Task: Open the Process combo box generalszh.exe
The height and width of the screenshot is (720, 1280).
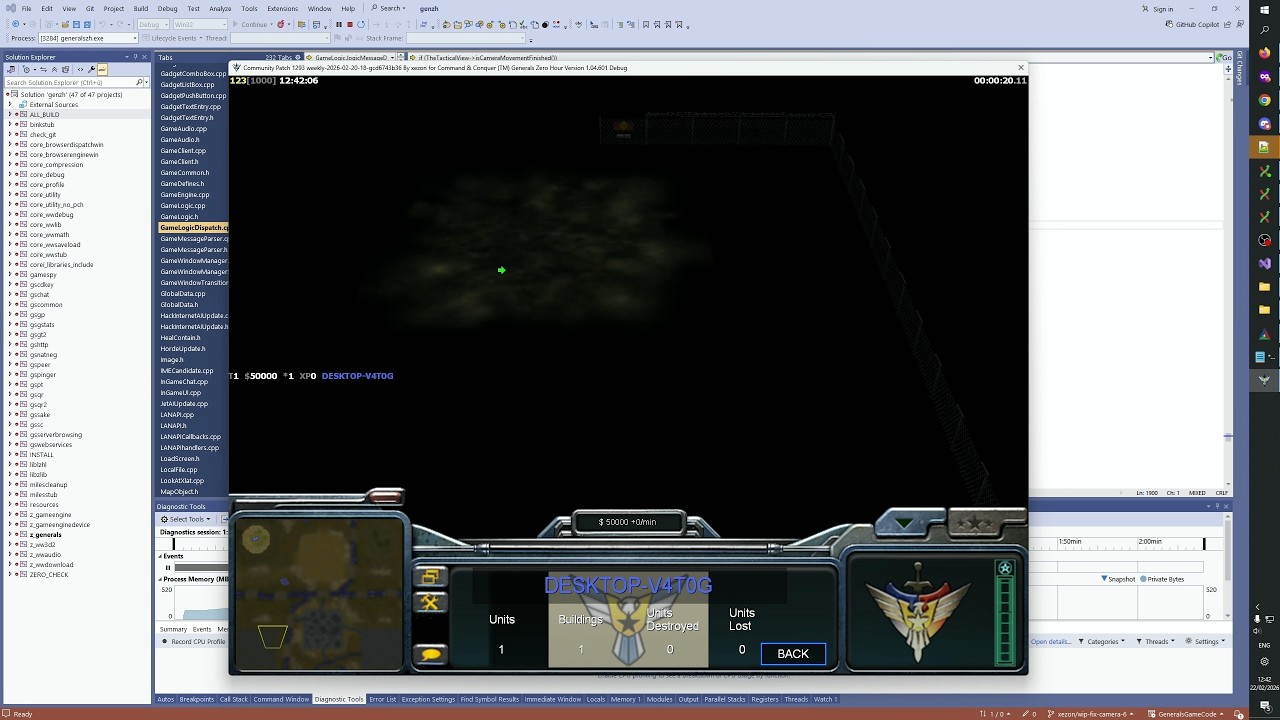Action: click(89, 38)
